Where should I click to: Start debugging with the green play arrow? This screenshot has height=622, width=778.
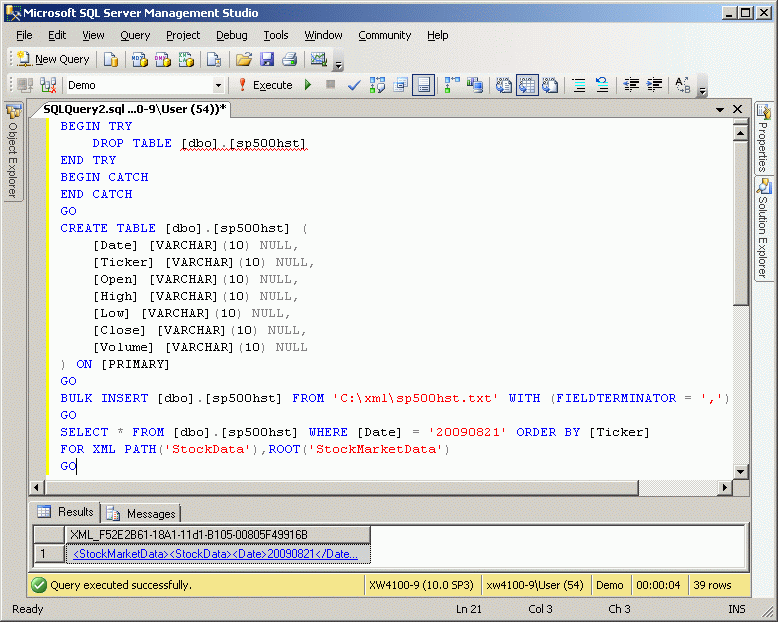[x=308, y=85]
